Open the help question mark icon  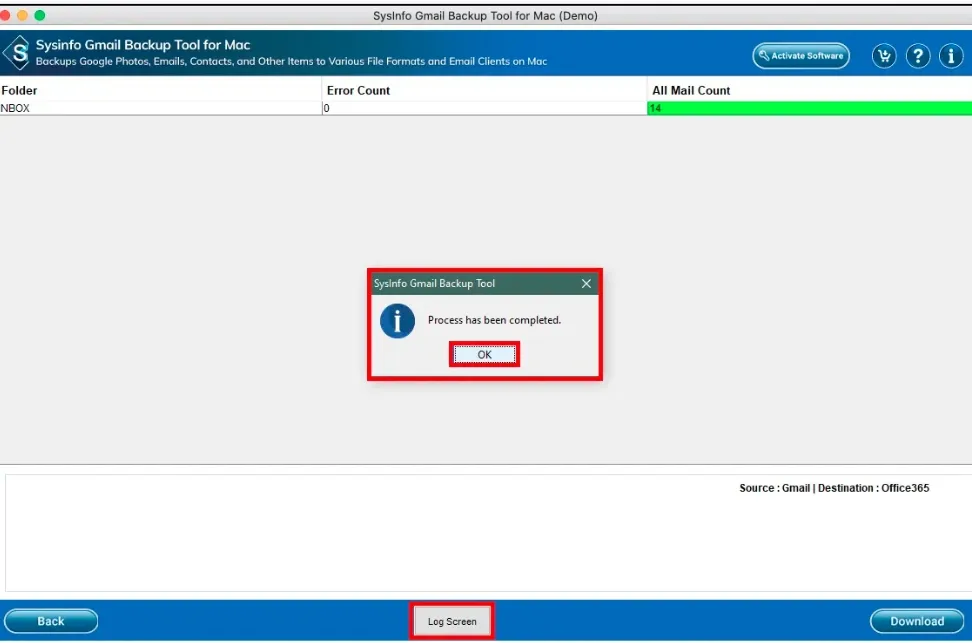coord(917,56)
